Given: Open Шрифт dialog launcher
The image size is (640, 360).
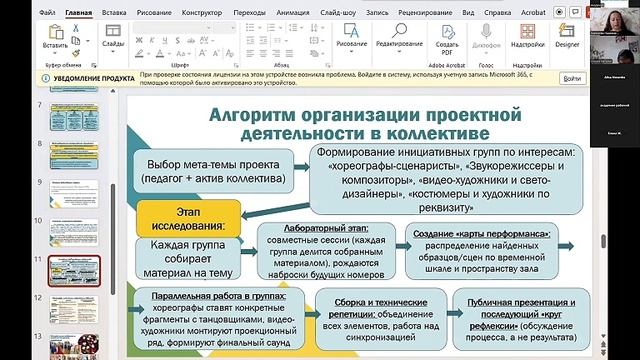Looking at the screenshot, I should click(x=236, y=65).
